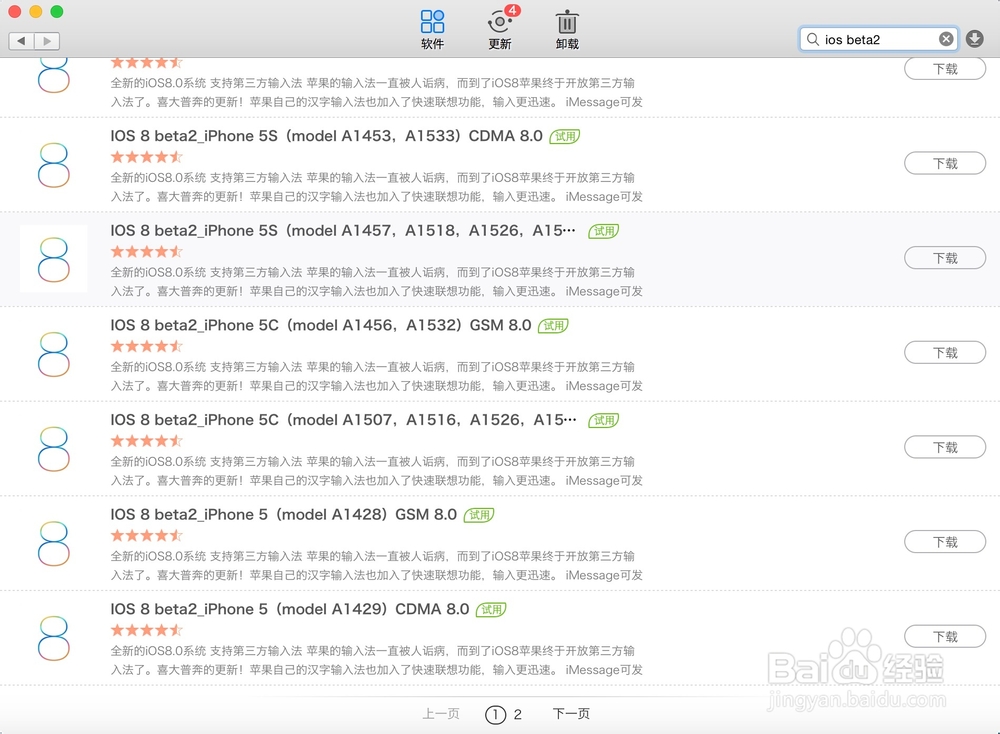Open iOS 8 icon for iPhone 5 A1429
Viewport: 1000px width, 734px height.
point(54,638)
